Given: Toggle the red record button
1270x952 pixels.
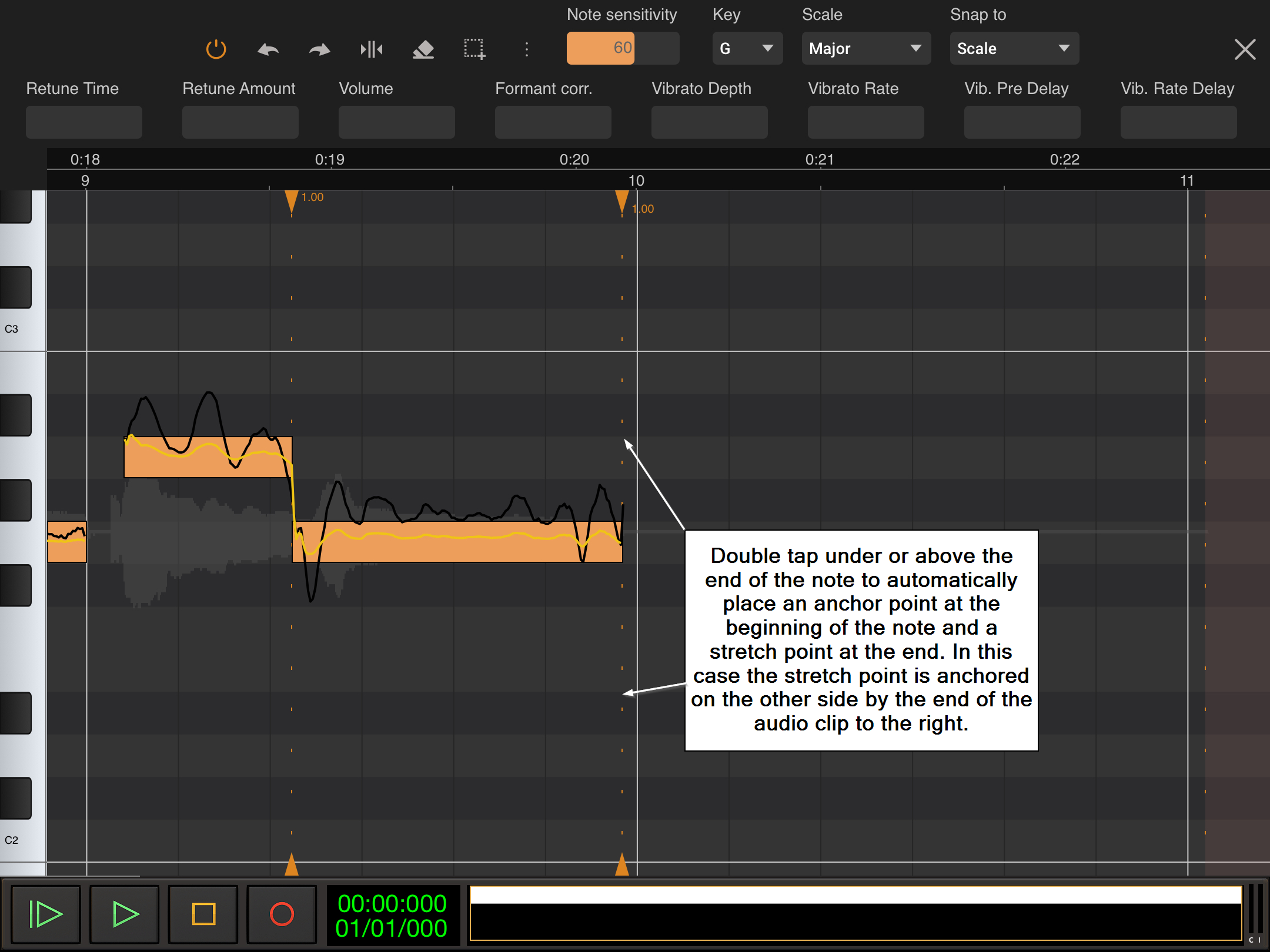Looking at the screenshot, I should 282,914.
